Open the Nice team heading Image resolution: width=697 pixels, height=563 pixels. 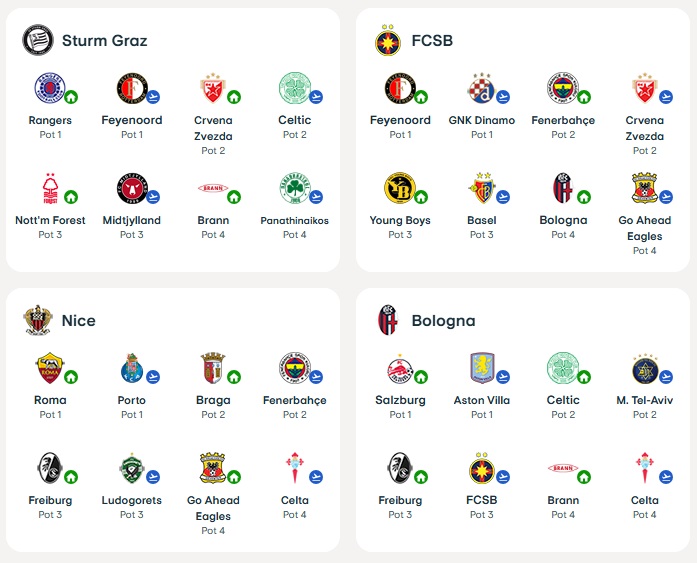78,321
